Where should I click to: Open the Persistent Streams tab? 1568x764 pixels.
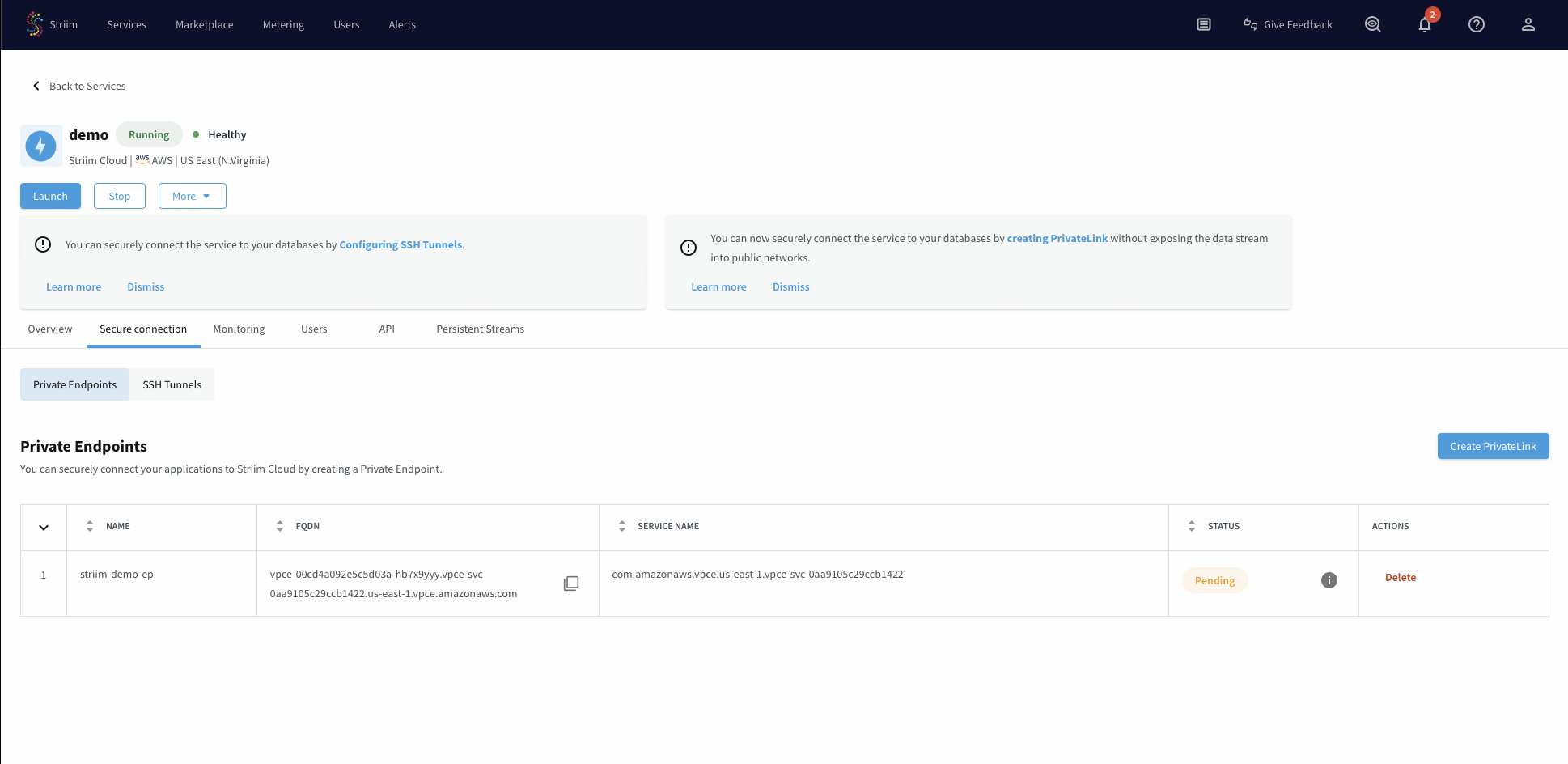tap(480, 329)
